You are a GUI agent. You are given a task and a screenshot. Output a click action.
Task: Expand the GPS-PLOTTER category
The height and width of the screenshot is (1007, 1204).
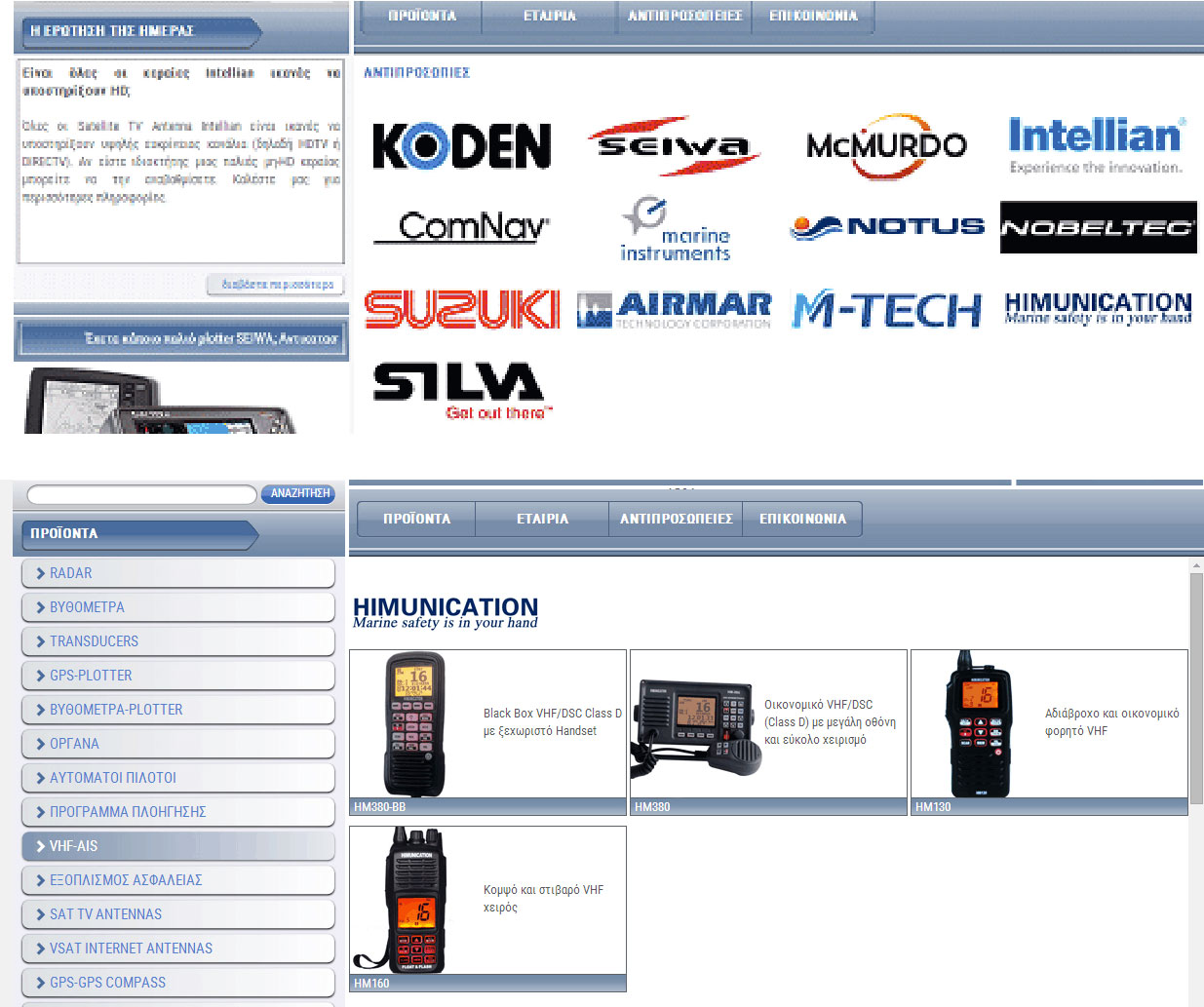pos(178,676)
